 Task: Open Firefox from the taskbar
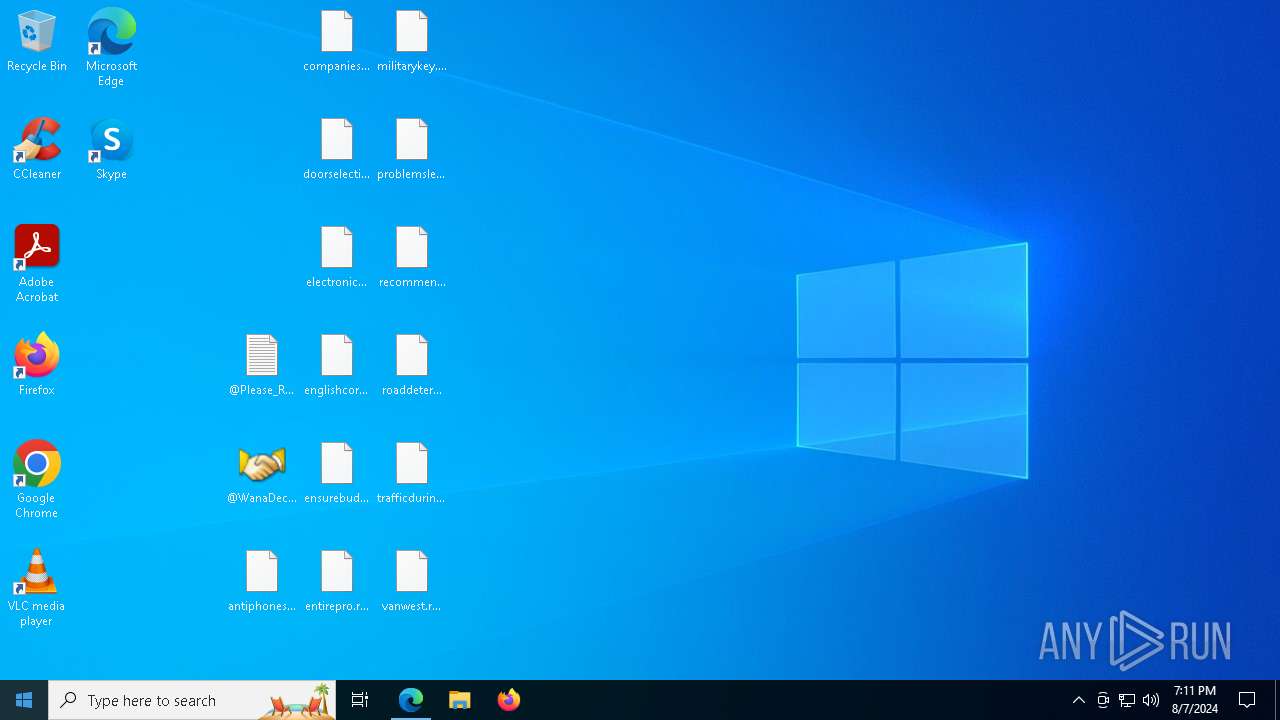tap(509, 700)
